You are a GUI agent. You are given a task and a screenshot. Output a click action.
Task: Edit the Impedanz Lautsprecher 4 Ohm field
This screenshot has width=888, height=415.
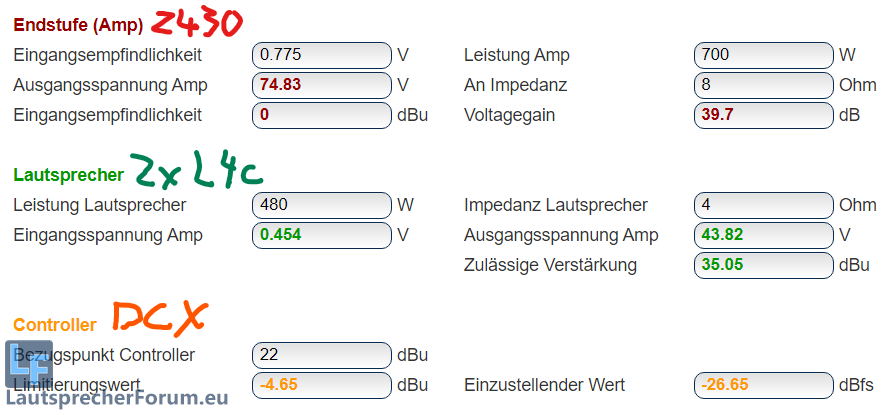click(x=763, y=205)
